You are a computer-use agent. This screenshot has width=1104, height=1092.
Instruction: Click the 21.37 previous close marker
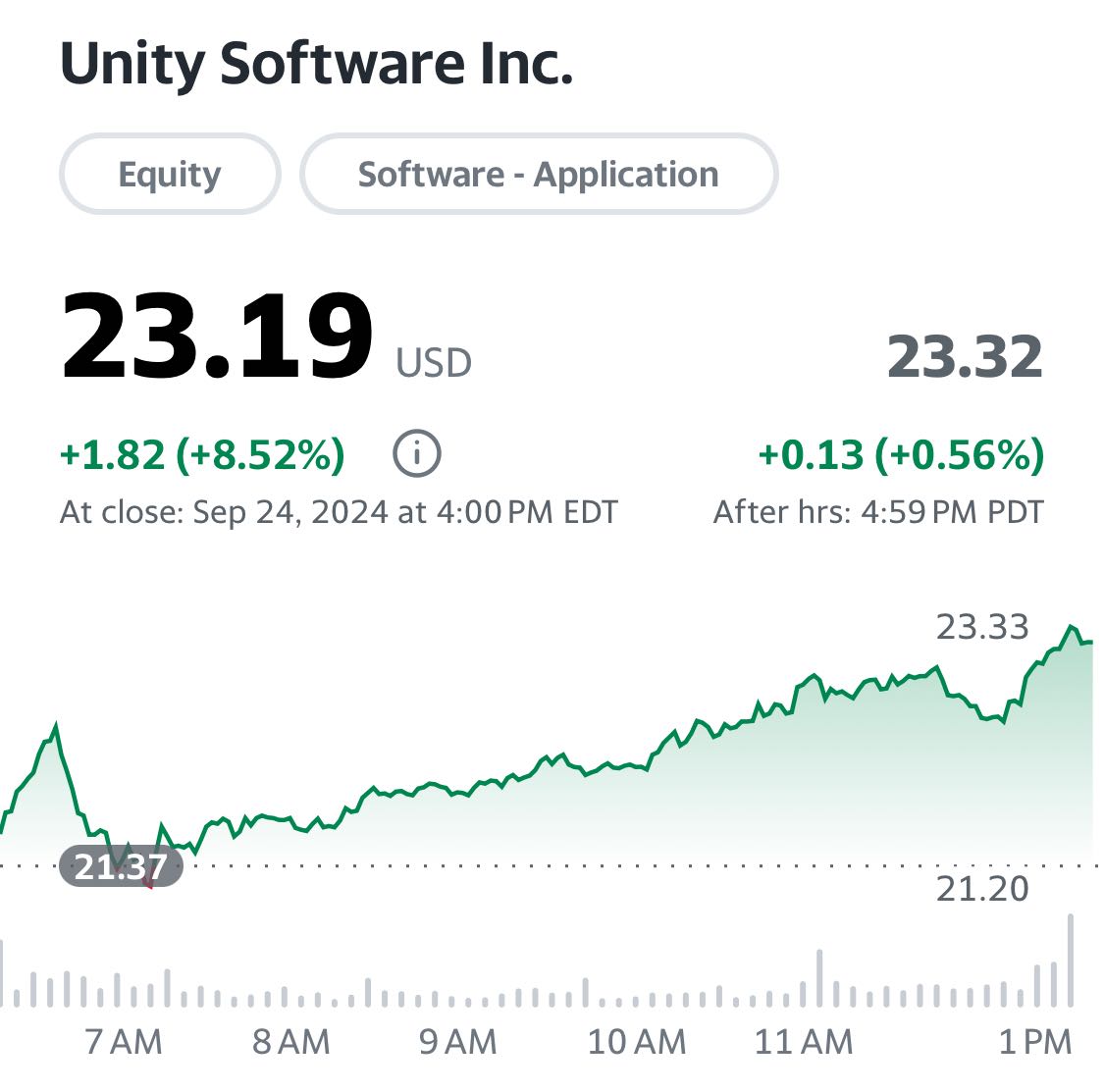pos(121,866)
